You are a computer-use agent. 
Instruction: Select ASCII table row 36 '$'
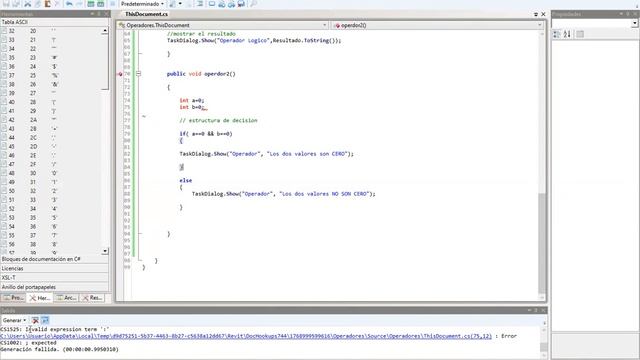coord(51,67)
